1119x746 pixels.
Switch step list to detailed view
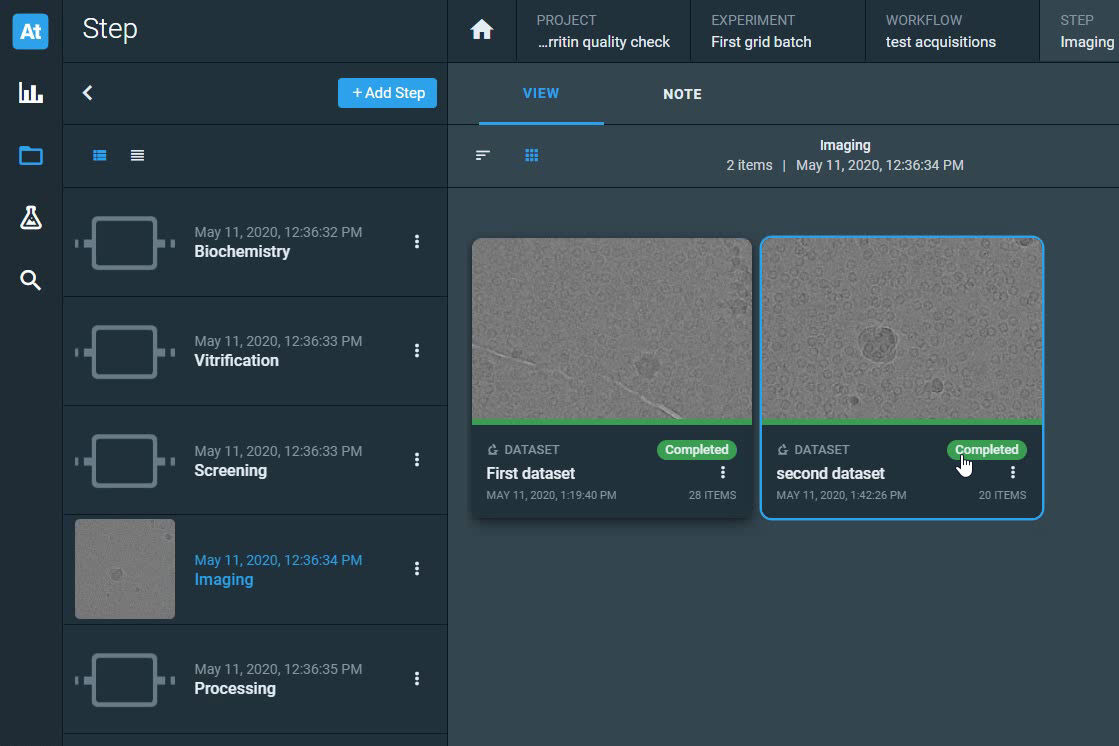tap(100, 155)
